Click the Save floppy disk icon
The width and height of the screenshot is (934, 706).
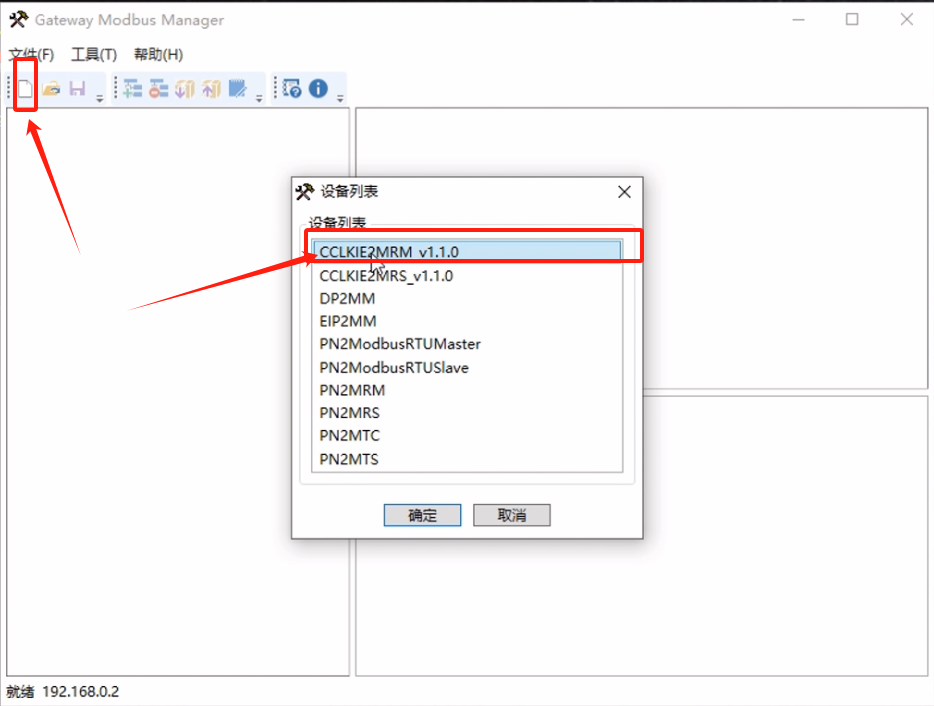pyautogui.click(x=77, y=89)
